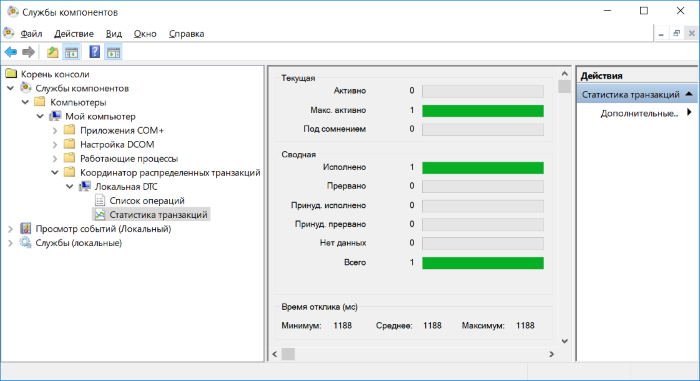The height and width of the screenshot is (381, 700).
Task: Expand Просмотр событий (Локальный) node
Action: click(x=10, y=229)
